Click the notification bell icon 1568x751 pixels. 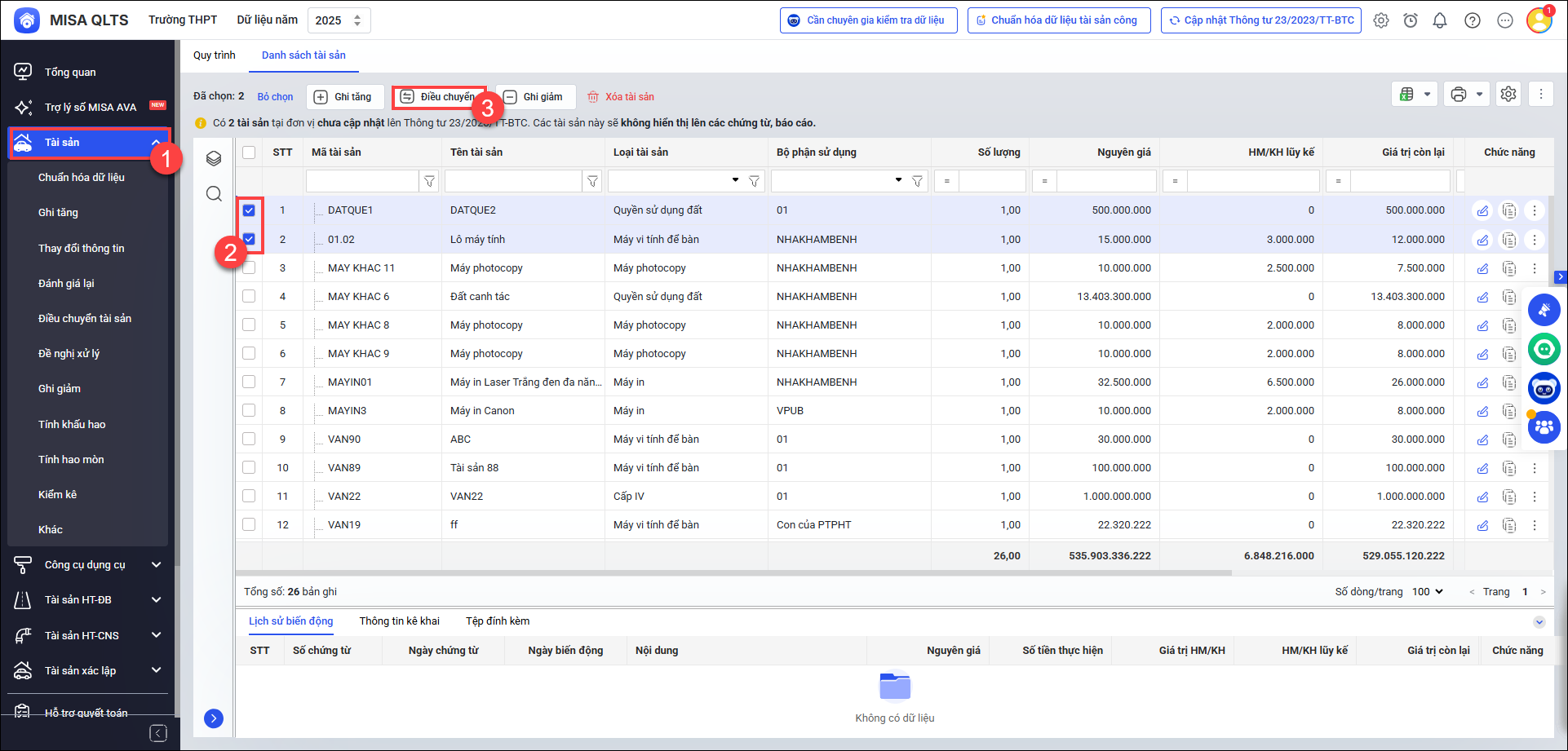coord(1440,20)
